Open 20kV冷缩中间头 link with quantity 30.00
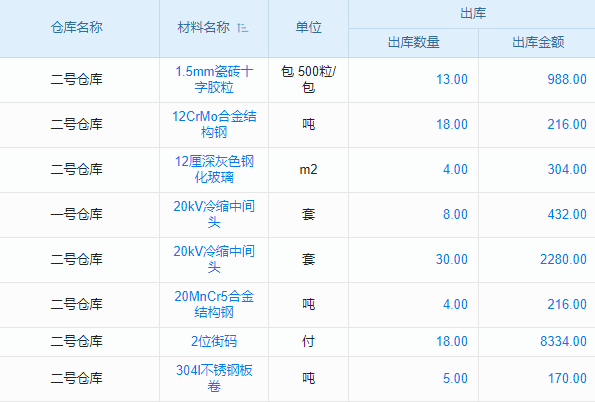The height and width of the screenshot is (402, 595). coord(214,259)
